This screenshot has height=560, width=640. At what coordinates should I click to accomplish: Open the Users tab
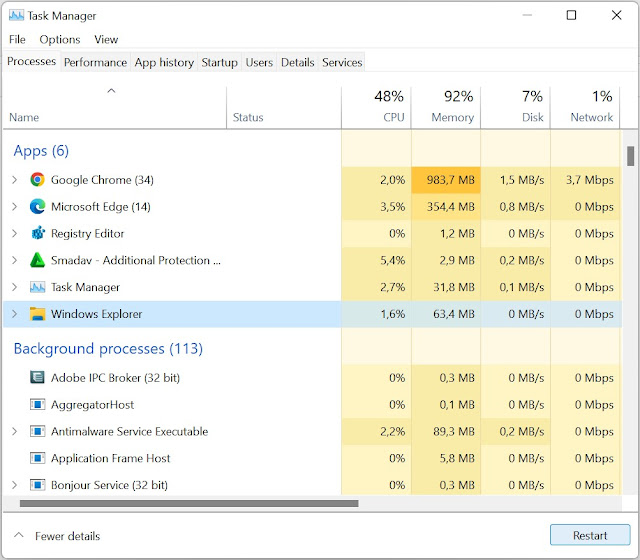(x=259, y=62)
